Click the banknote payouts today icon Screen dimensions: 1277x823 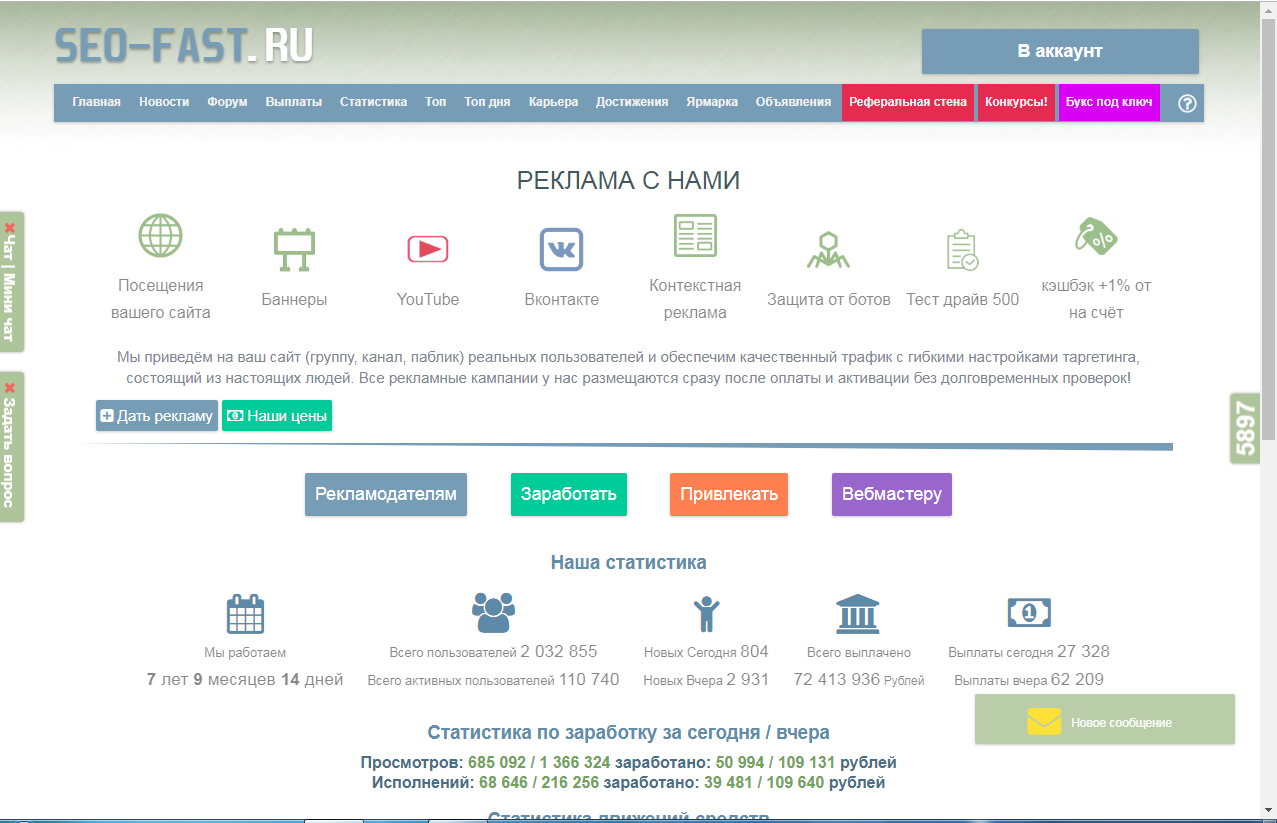[1029, 612]
